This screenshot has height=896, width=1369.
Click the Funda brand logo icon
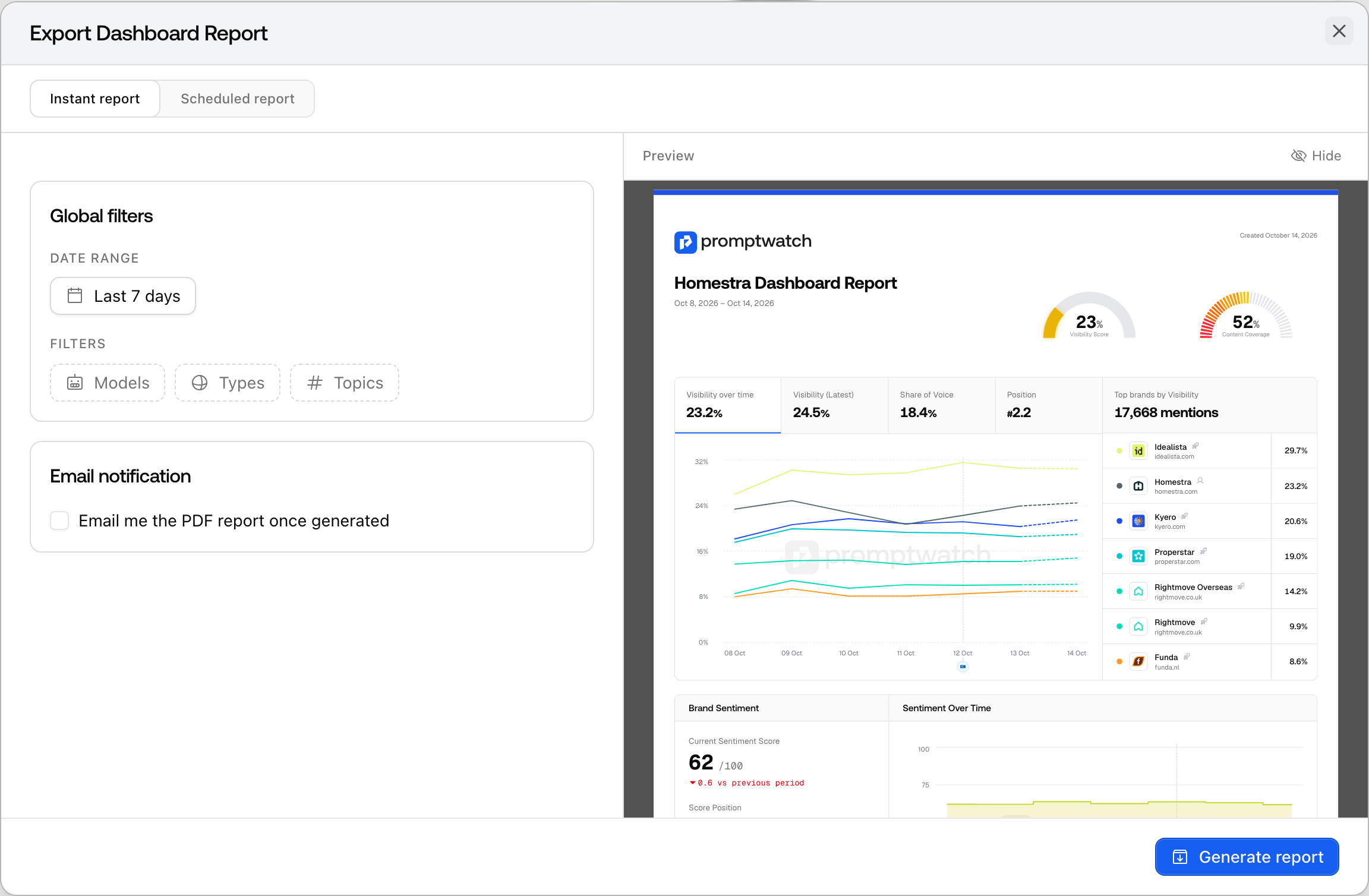1138,661
